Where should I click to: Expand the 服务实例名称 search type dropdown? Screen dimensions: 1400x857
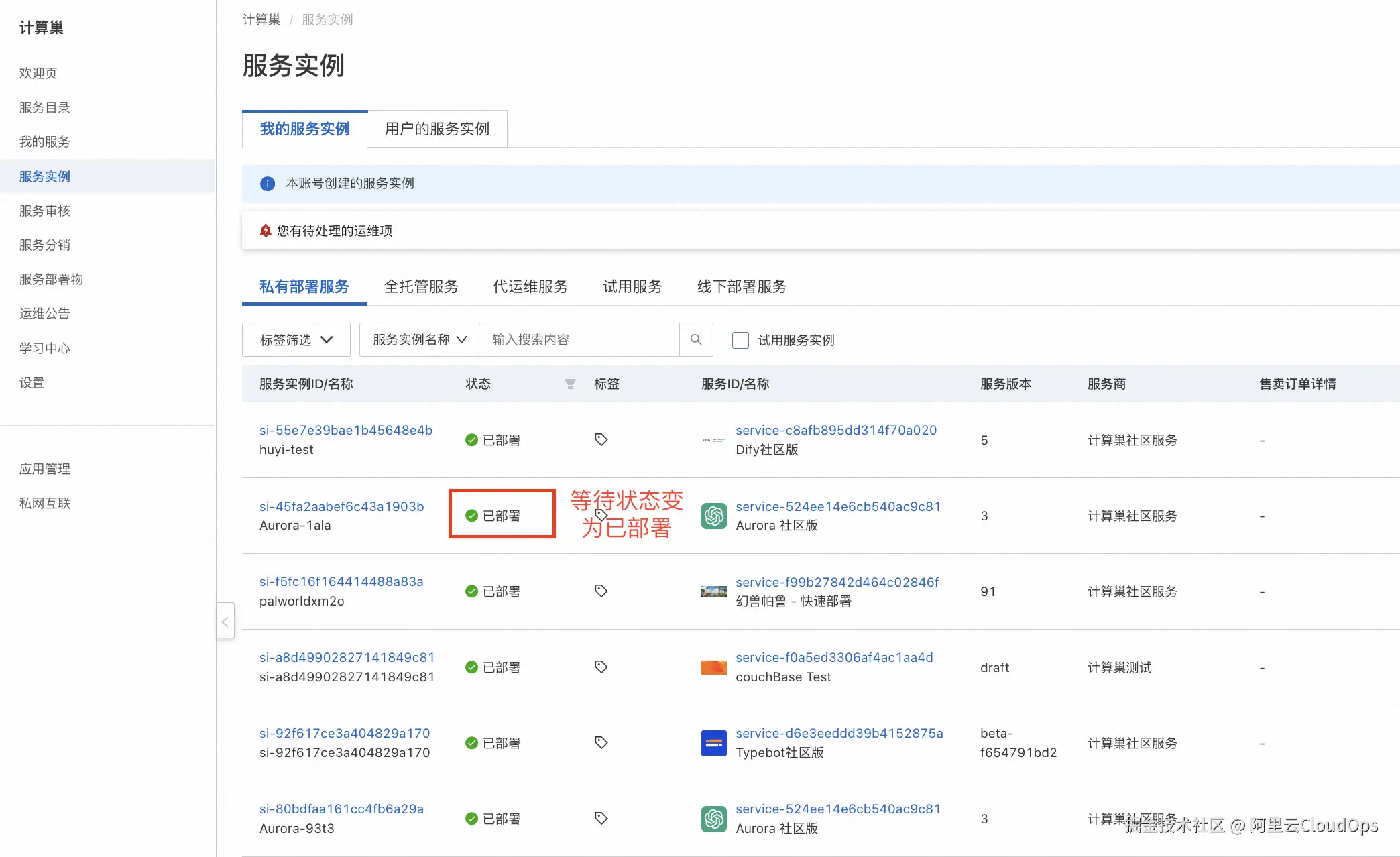click(419, 340)
